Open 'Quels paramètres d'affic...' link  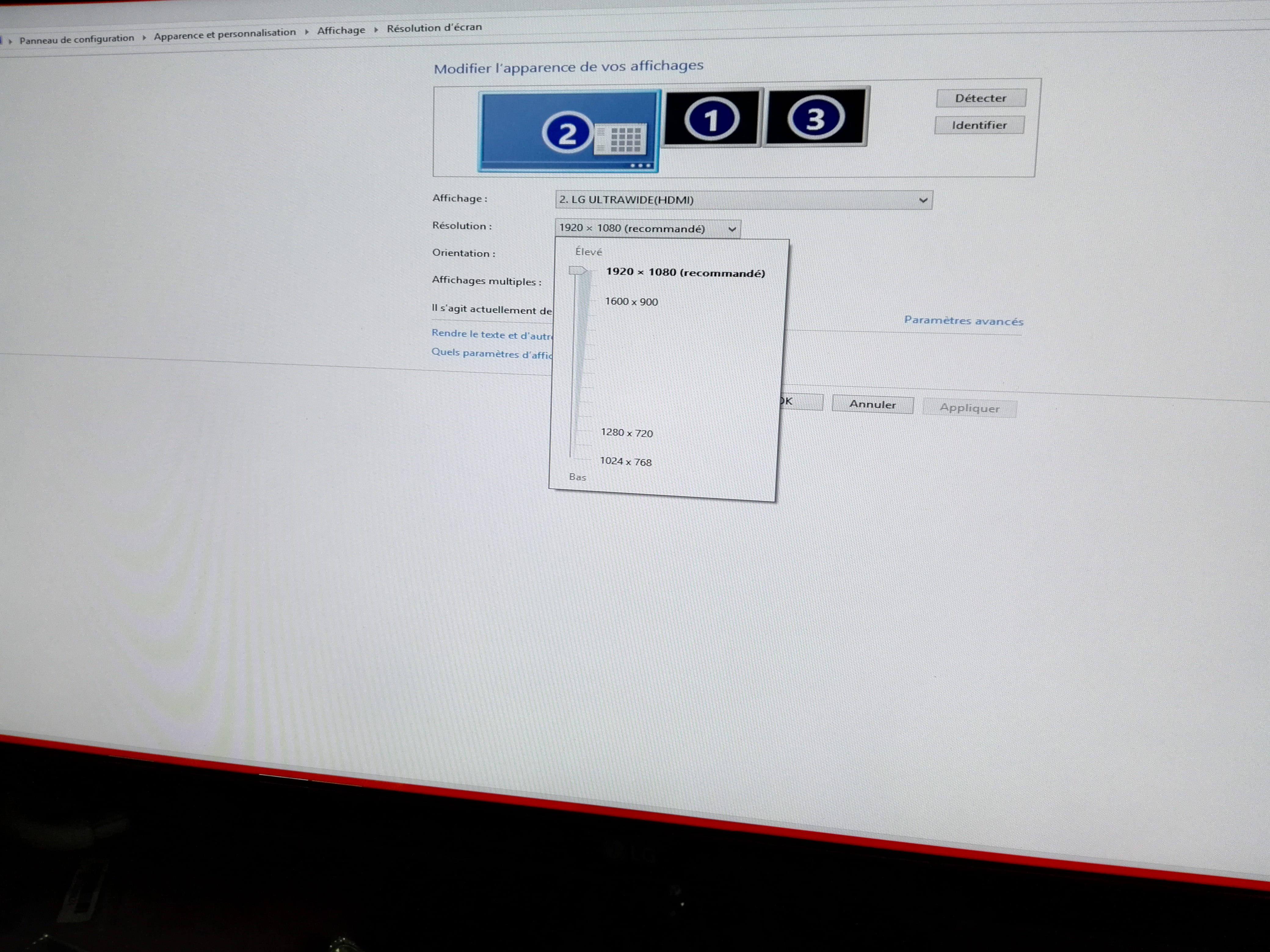click(x=492, y=353)
